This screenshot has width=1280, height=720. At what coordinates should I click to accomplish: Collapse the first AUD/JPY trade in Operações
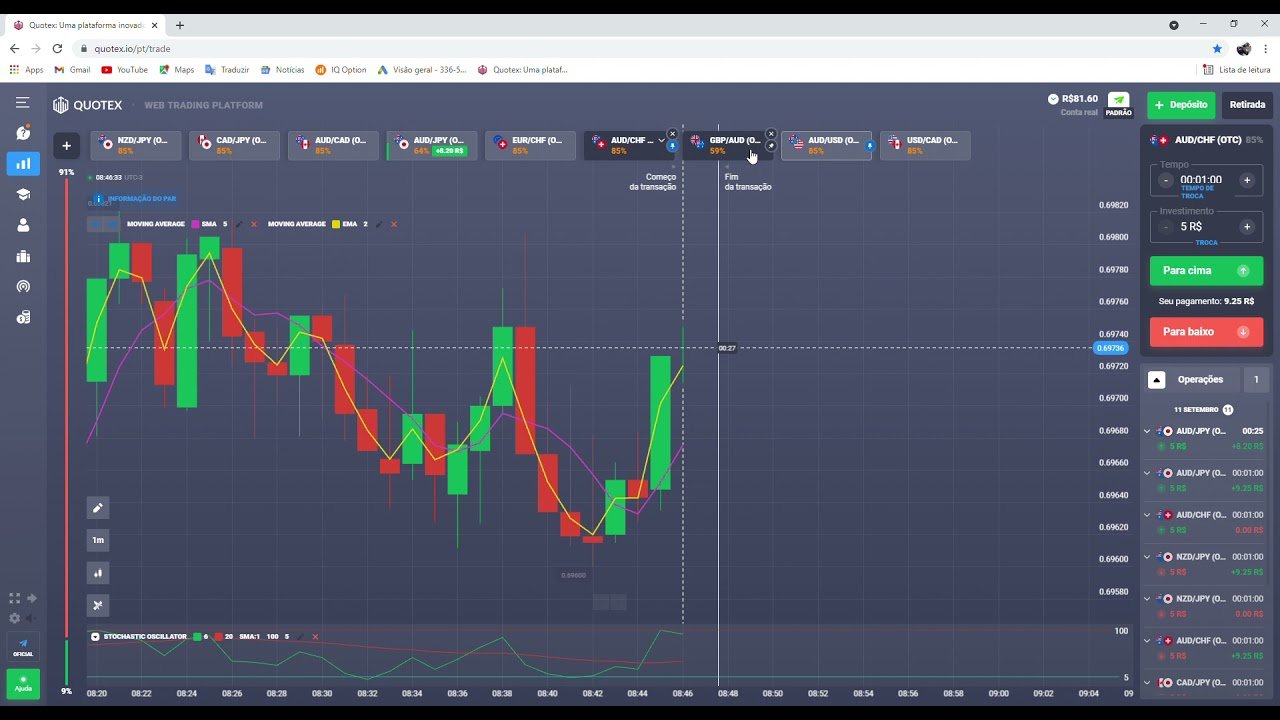point(1146,431)
